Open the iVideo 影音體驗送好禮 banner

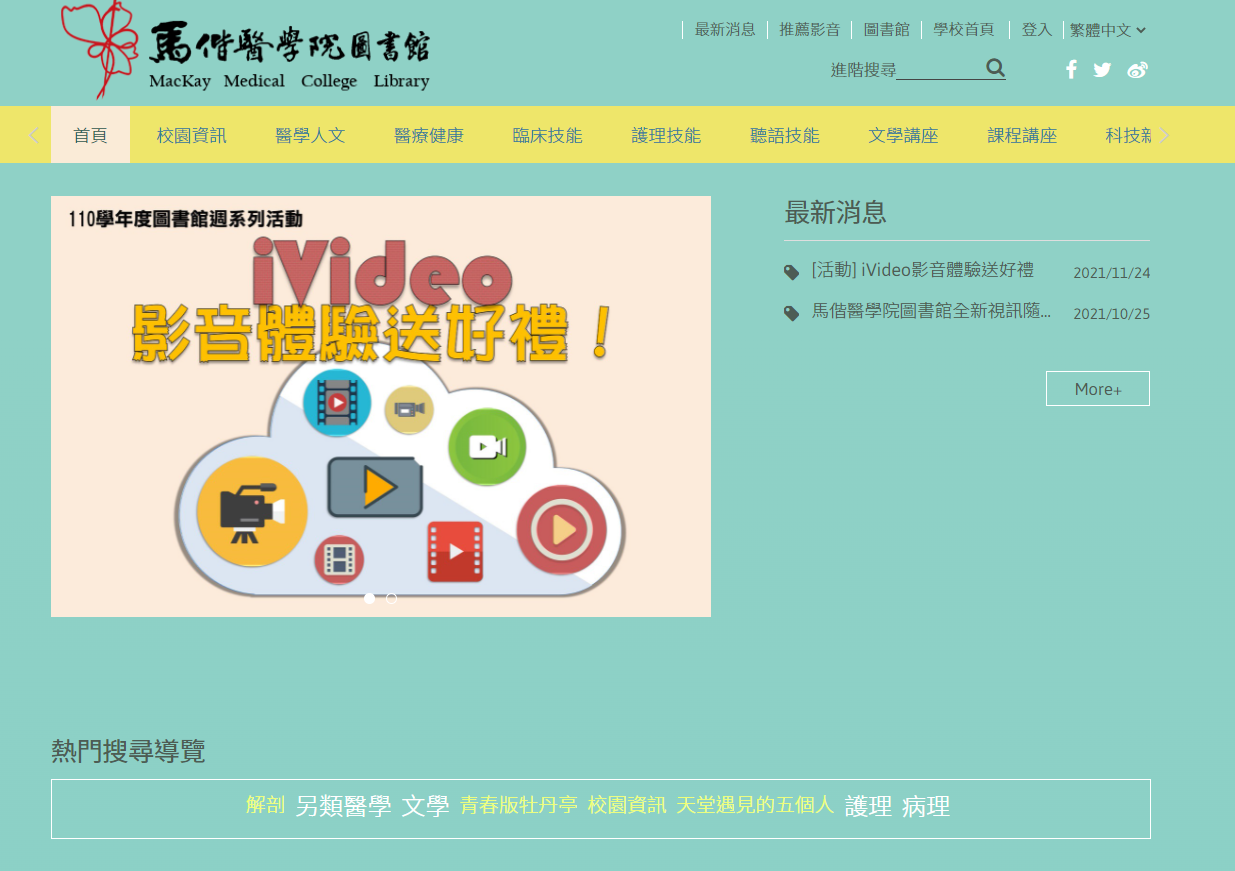pyautogui.click(x=381, y=406)
